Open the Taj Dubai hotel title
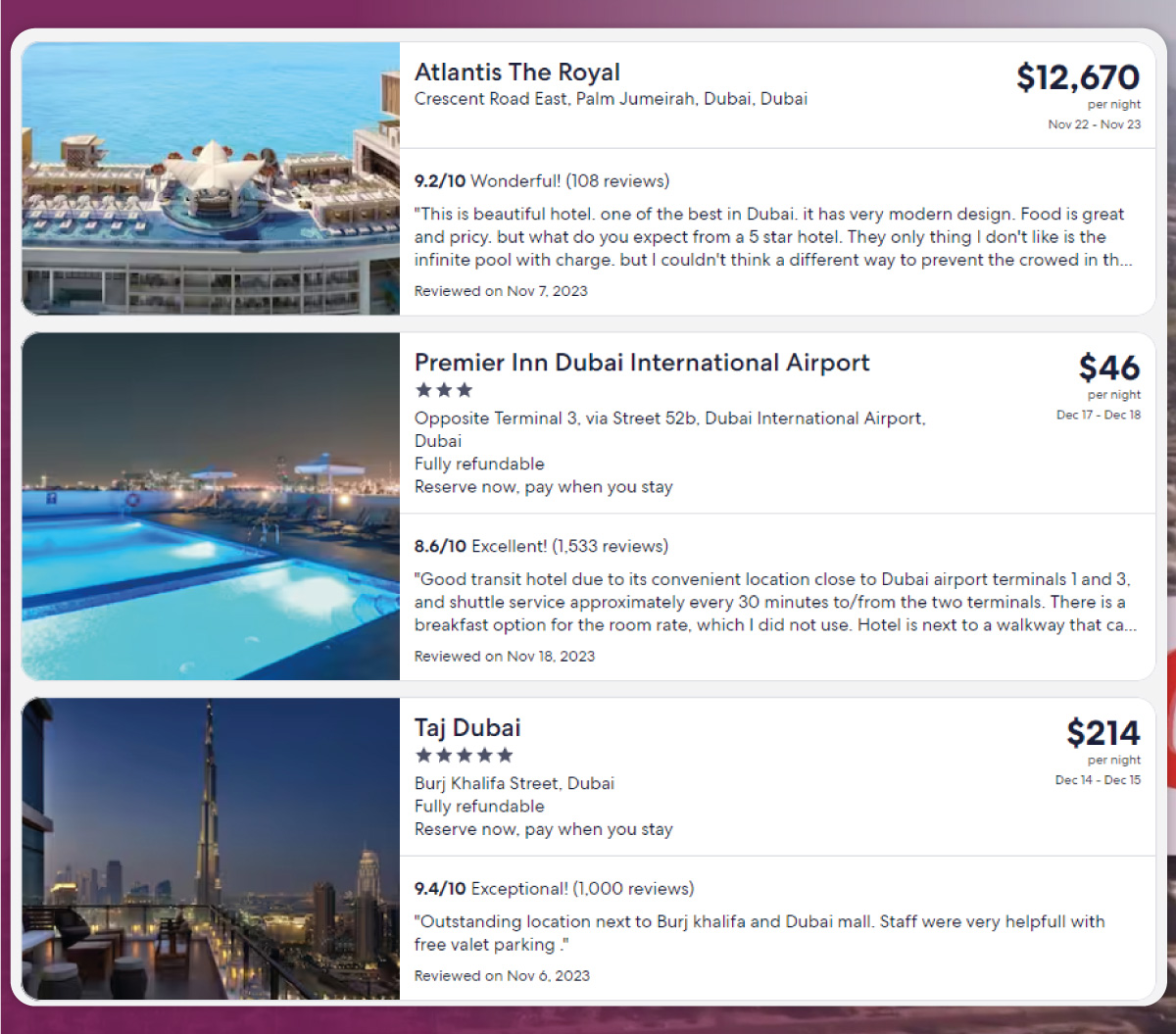This screenshot has width=1176, height=1034. pyautogui.click(x=467, y=728)
